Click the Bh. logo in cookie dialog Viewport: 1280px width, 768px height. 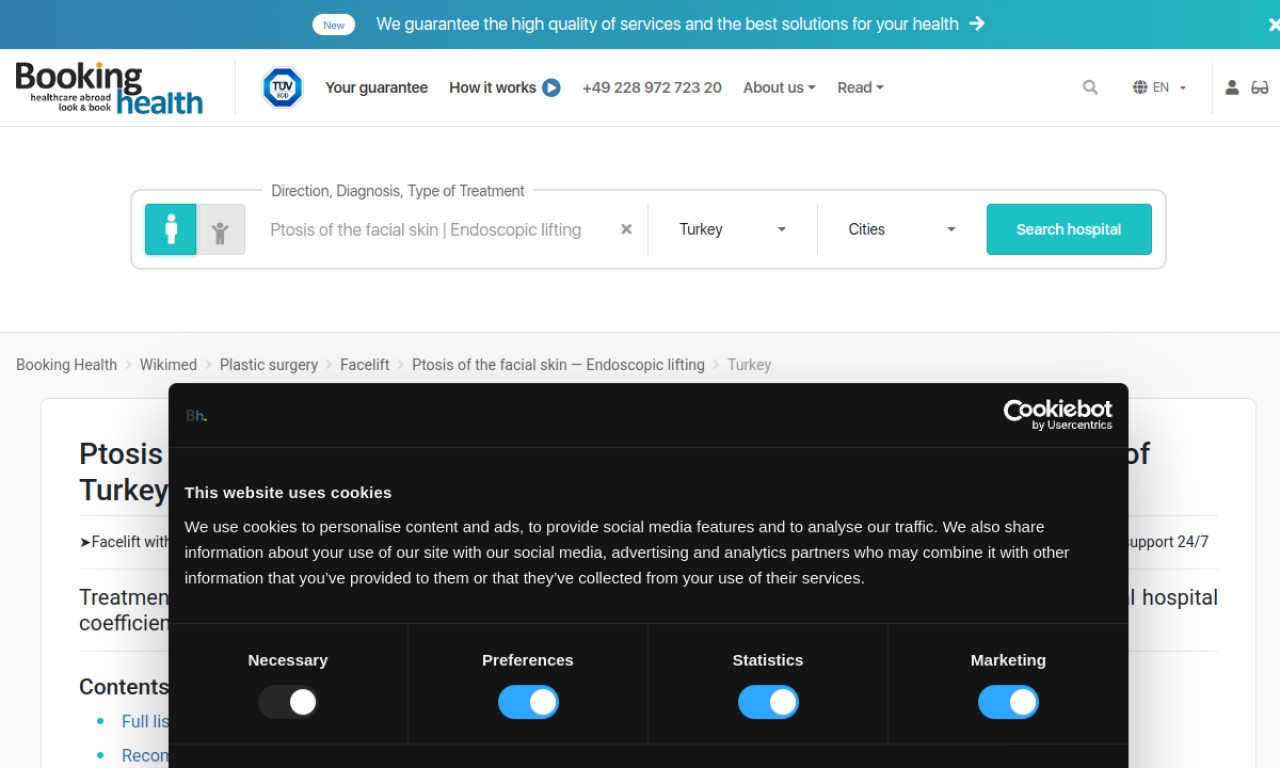pyautogui.click(x=196, y=416)
